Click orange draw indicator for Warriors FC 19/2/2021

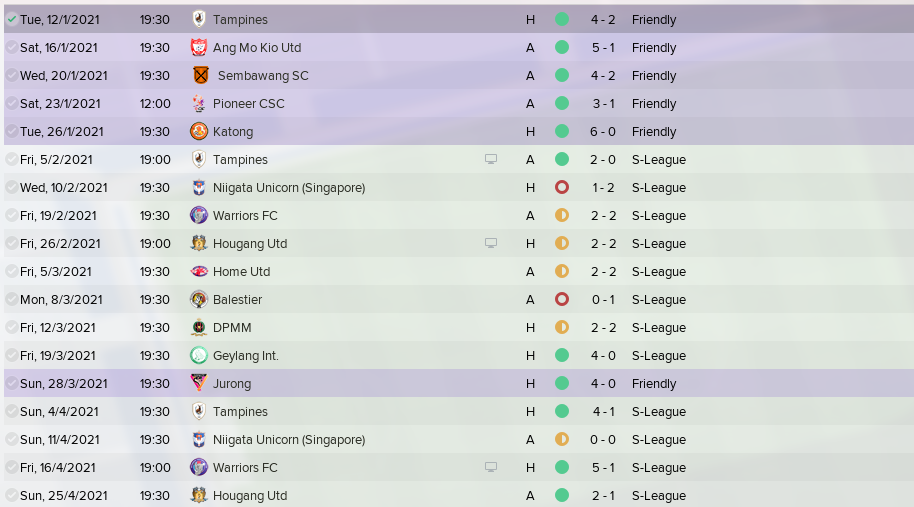pos(562,215)
